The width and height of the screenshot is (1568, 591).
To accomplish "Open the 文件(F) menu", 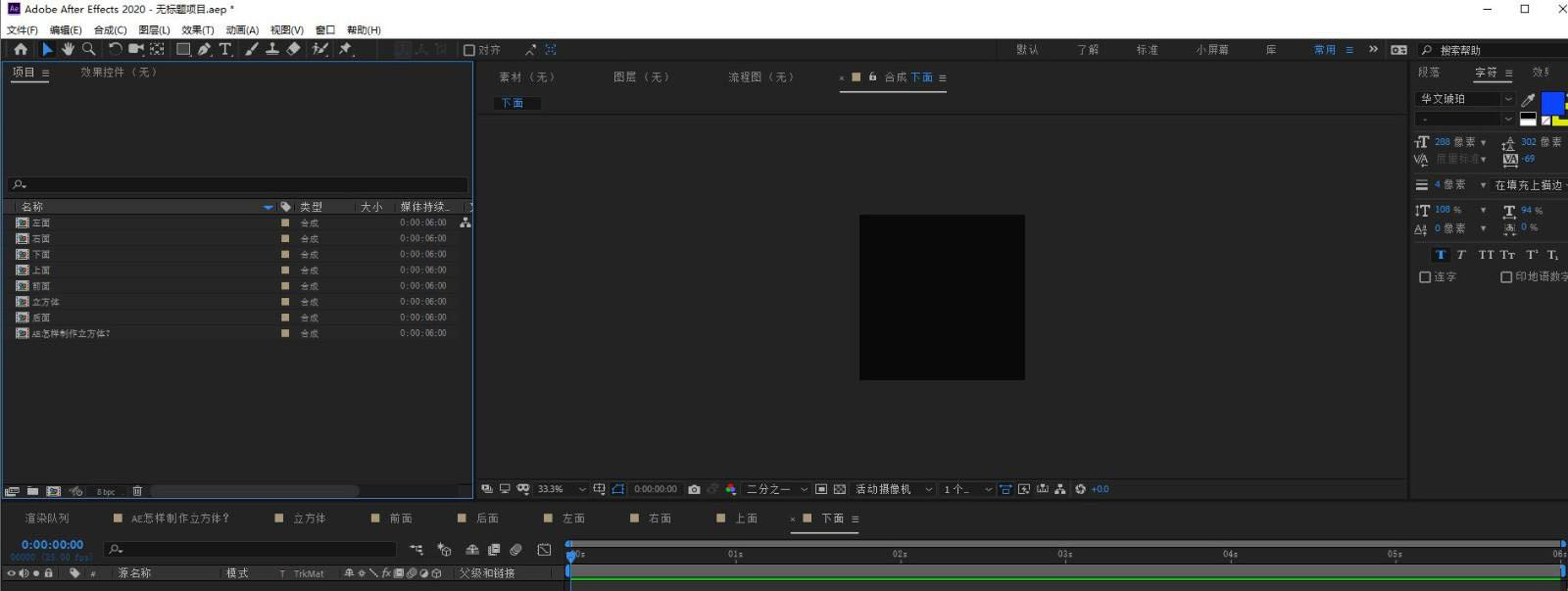I will [x=23, y=30].
